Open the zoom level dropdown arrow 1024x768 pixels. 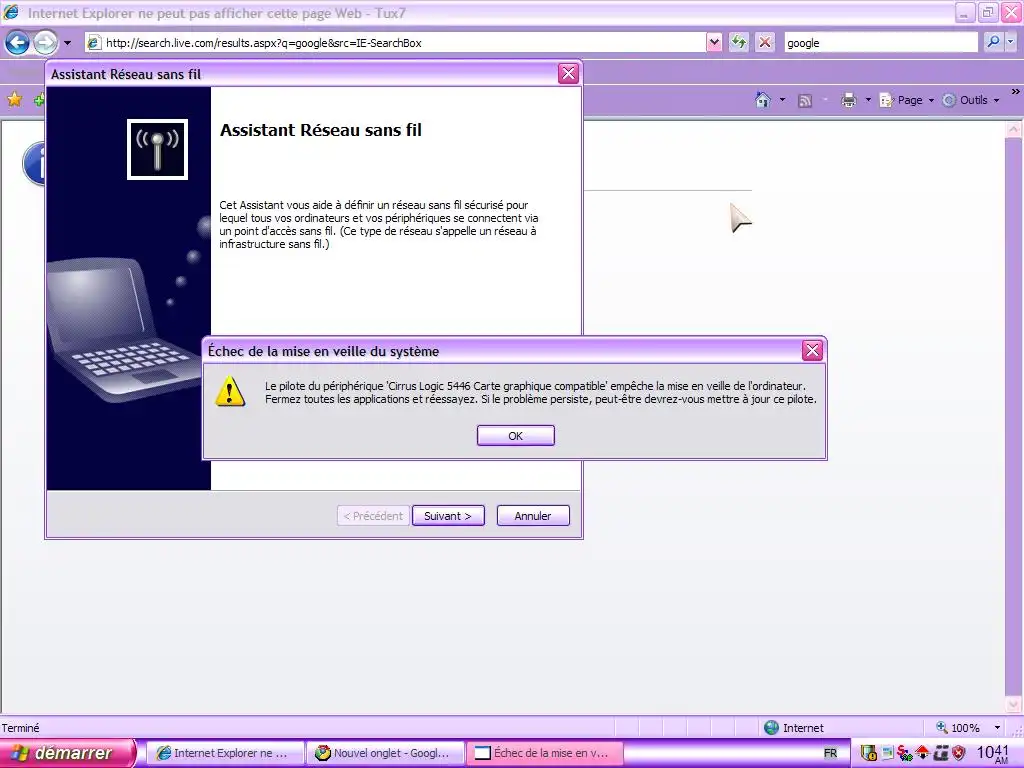tap(997, 728)
